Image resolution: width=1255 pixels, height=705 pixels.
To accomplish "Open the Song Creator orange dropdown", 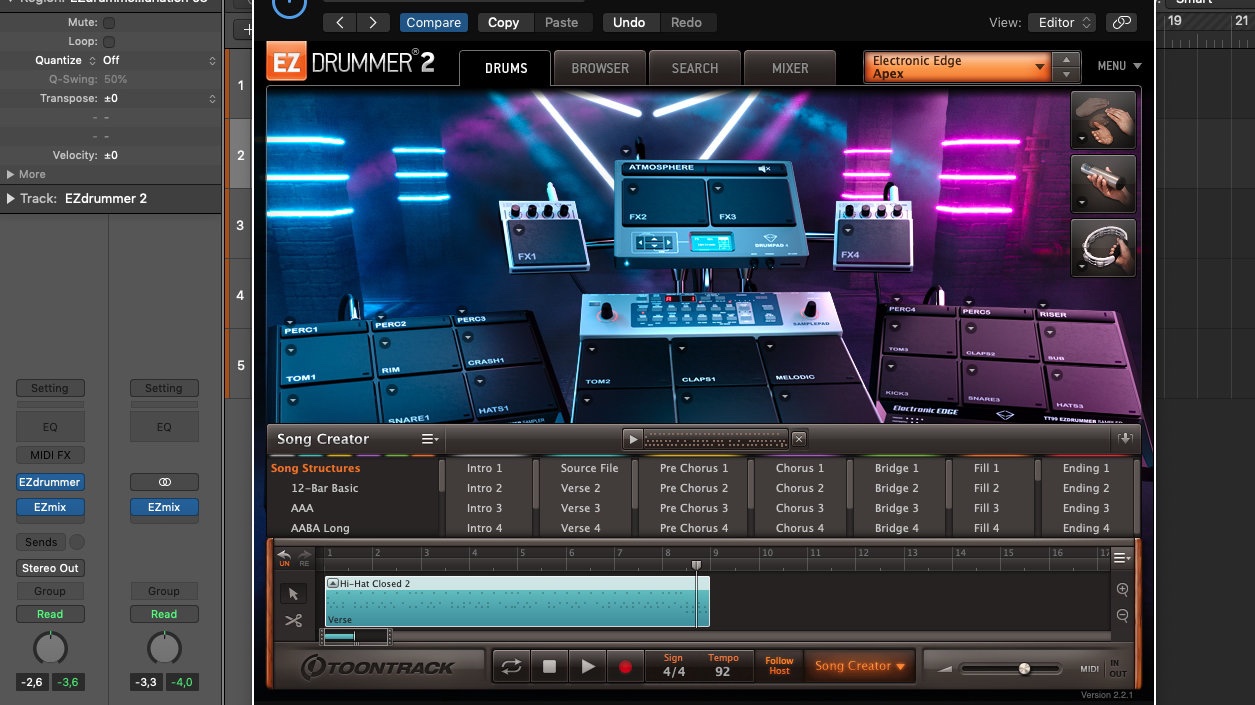I will 859,666.
